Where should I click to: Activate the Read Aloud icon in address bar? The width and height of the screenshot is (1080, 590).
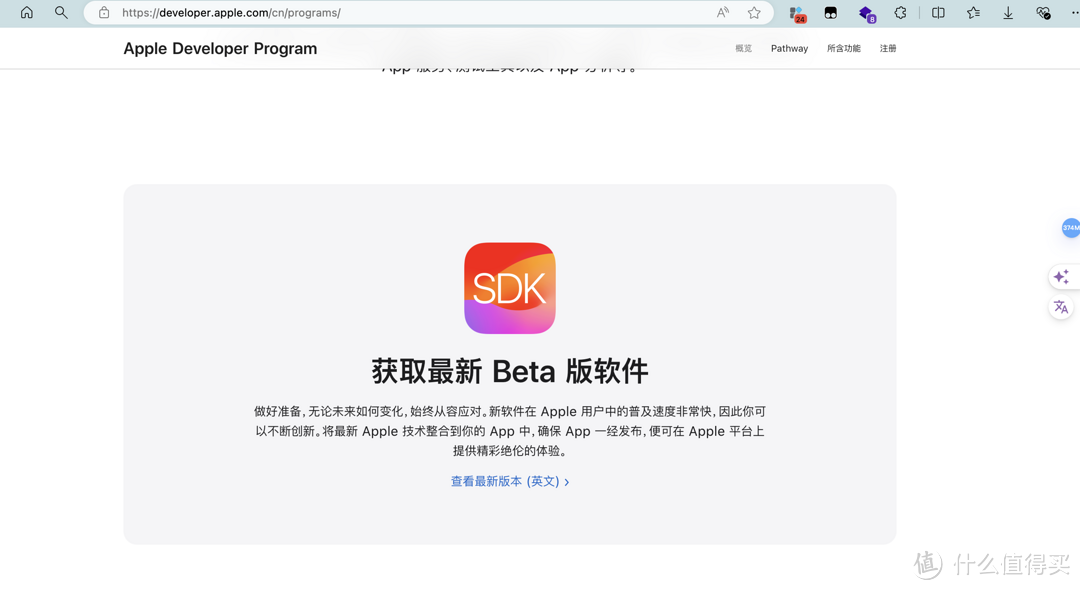pos(723,12)
